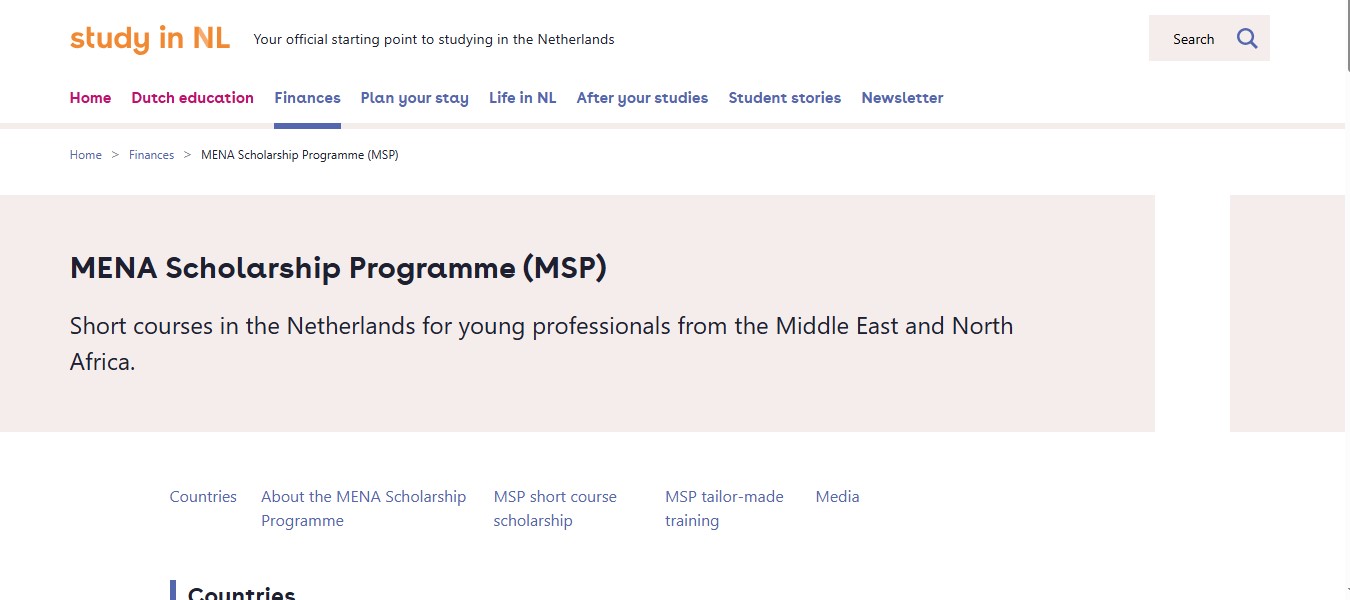Click the study in NL logo
The width and height of the screenshot is (1350, 600).
click(150, 39)
